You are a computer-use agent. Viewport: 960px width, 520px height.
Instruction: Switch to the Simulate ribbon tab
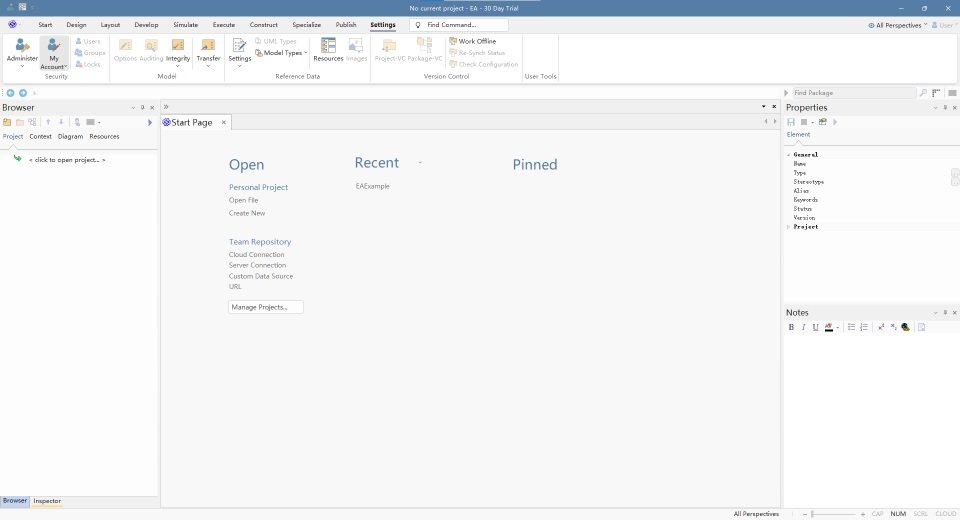coord(186,25)
